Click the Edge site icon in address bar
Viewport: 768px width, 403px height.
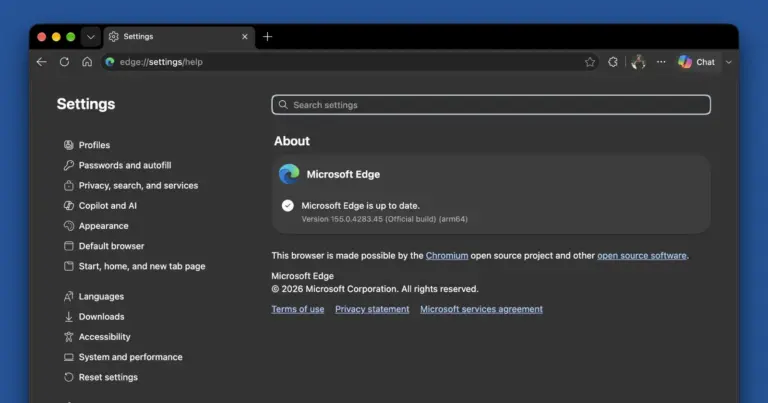(x=110, y=62)
